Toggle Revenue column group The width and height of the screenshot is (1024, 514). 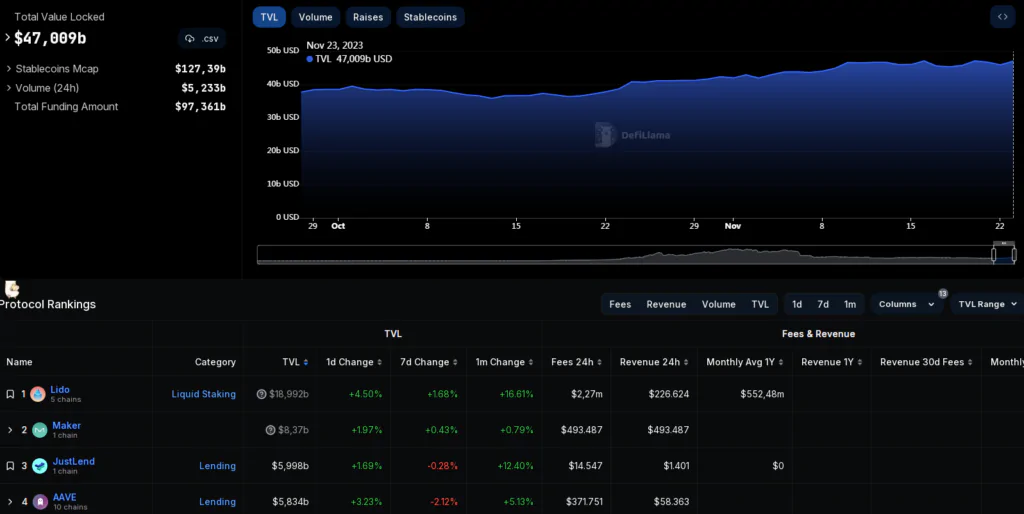pos(666,304)
